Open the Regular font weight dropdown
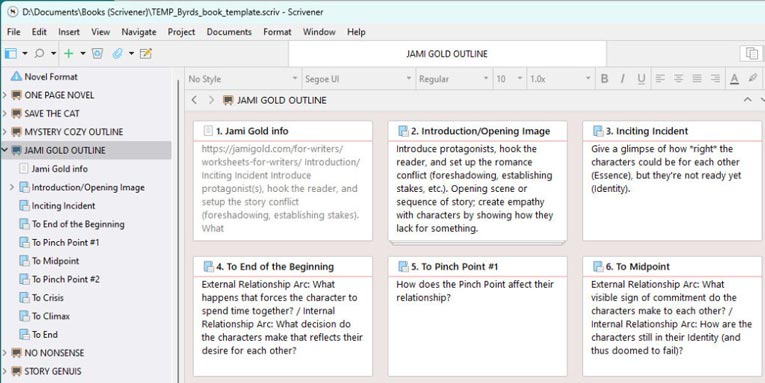 (x=453, y=79)
